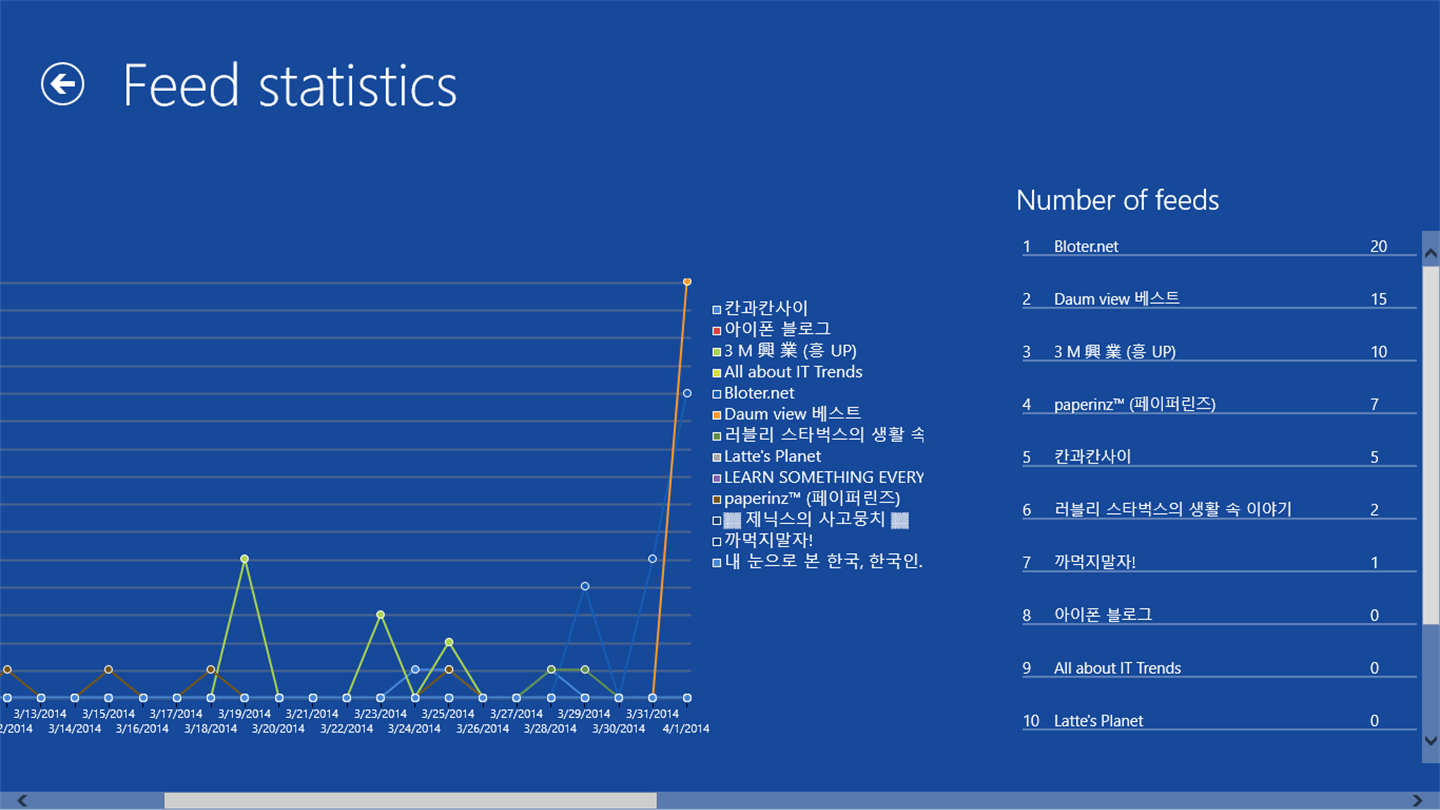
Task: Select 러블리 스타벅스의 생활 속 legend label
Action: [x=824, y=435]
